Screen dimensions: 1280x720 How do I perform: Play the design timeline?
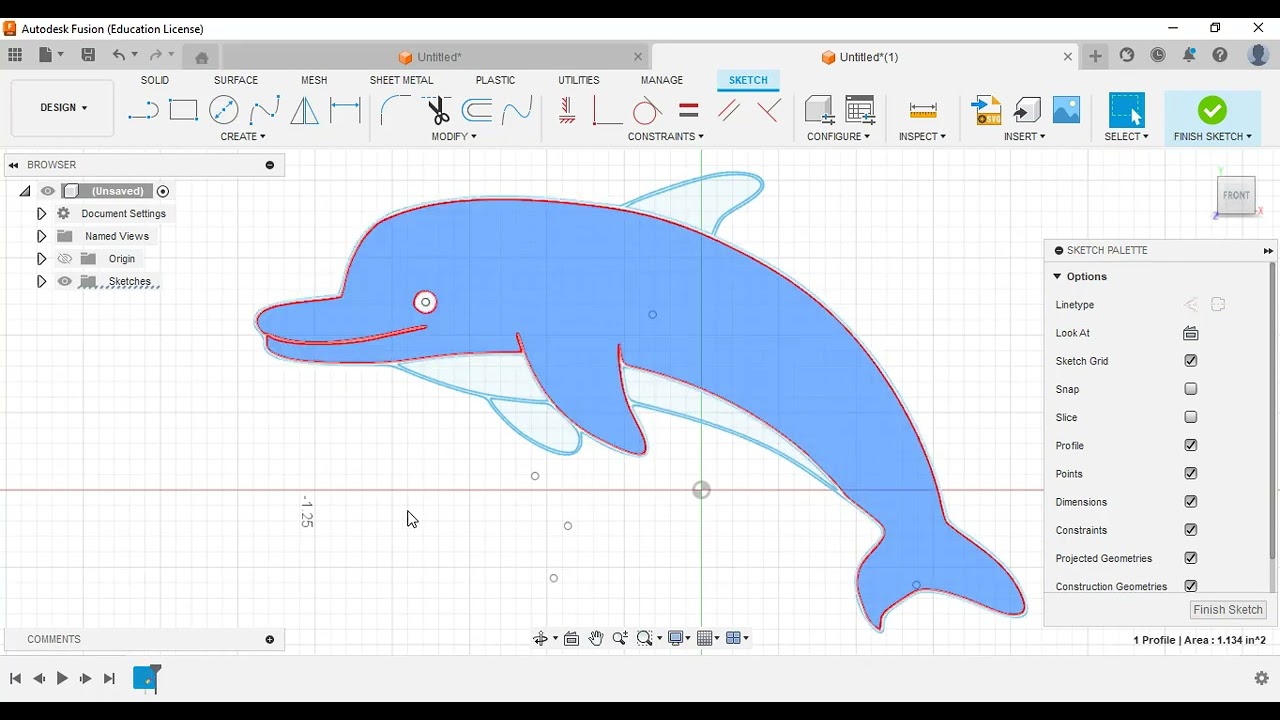[x=62, y=678]
